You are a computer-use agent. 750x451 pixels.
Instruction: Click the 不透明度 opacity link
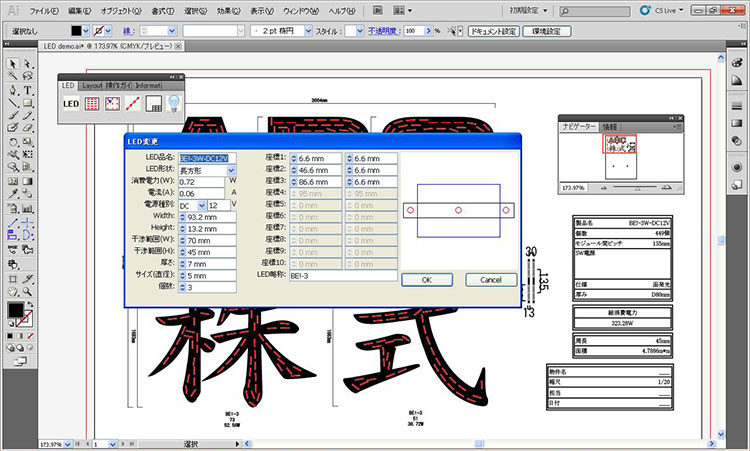(382, 31)
